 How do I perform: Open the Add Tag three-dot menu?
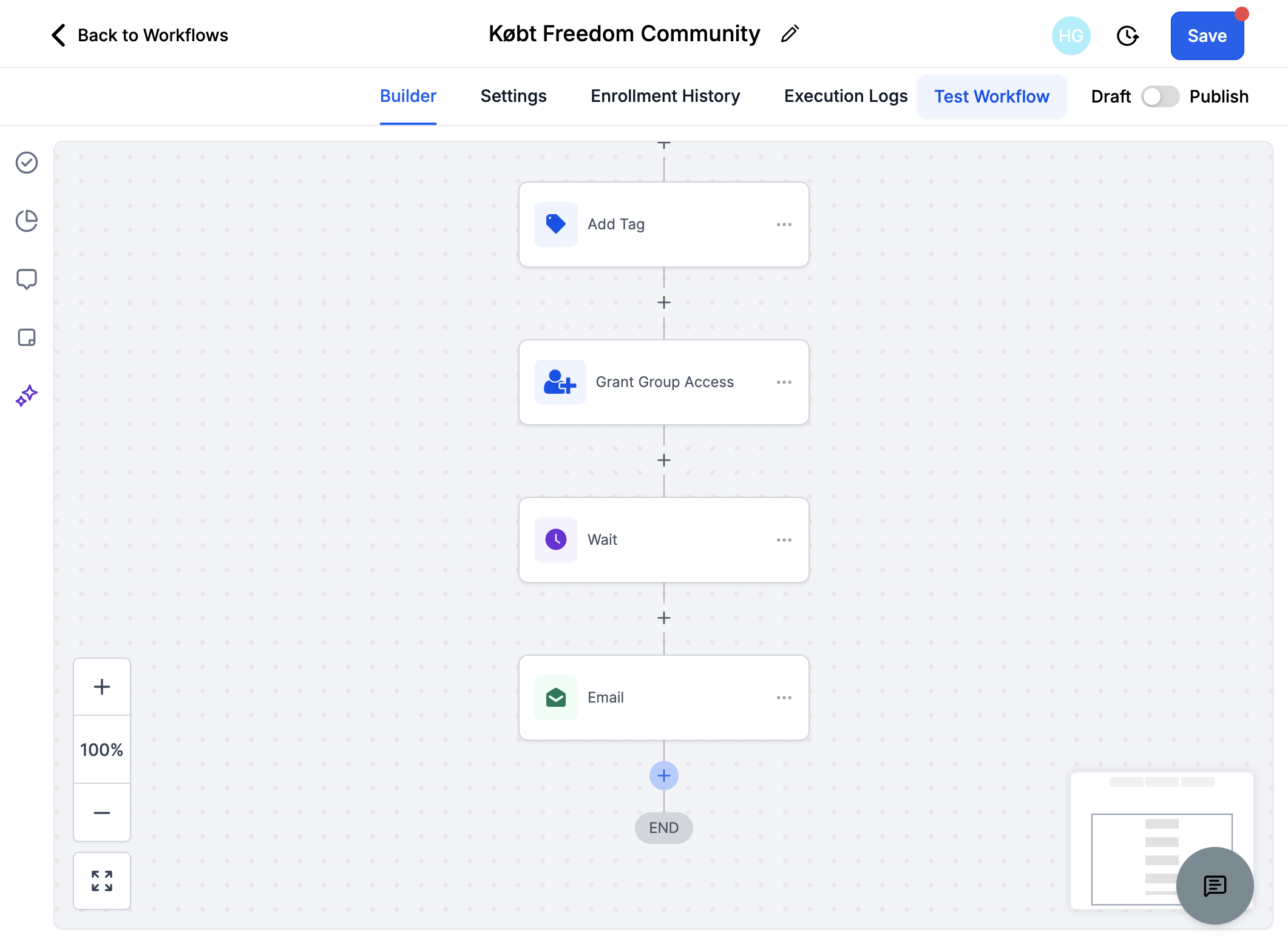784,224
